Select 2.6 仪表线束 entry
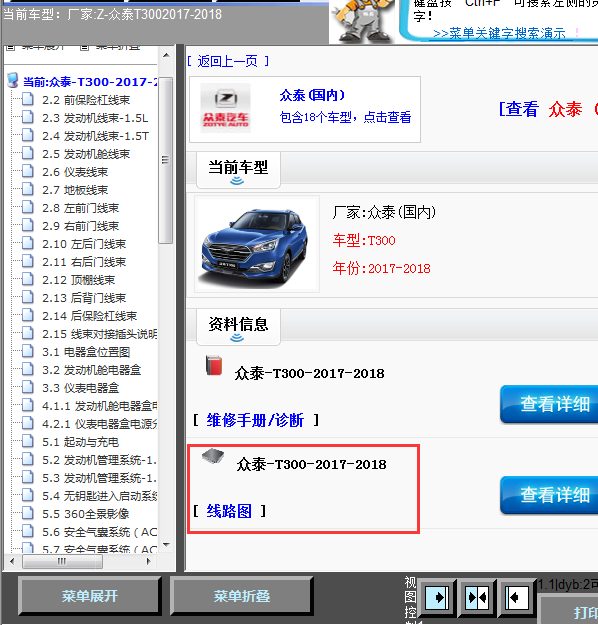 coord(75,172)
